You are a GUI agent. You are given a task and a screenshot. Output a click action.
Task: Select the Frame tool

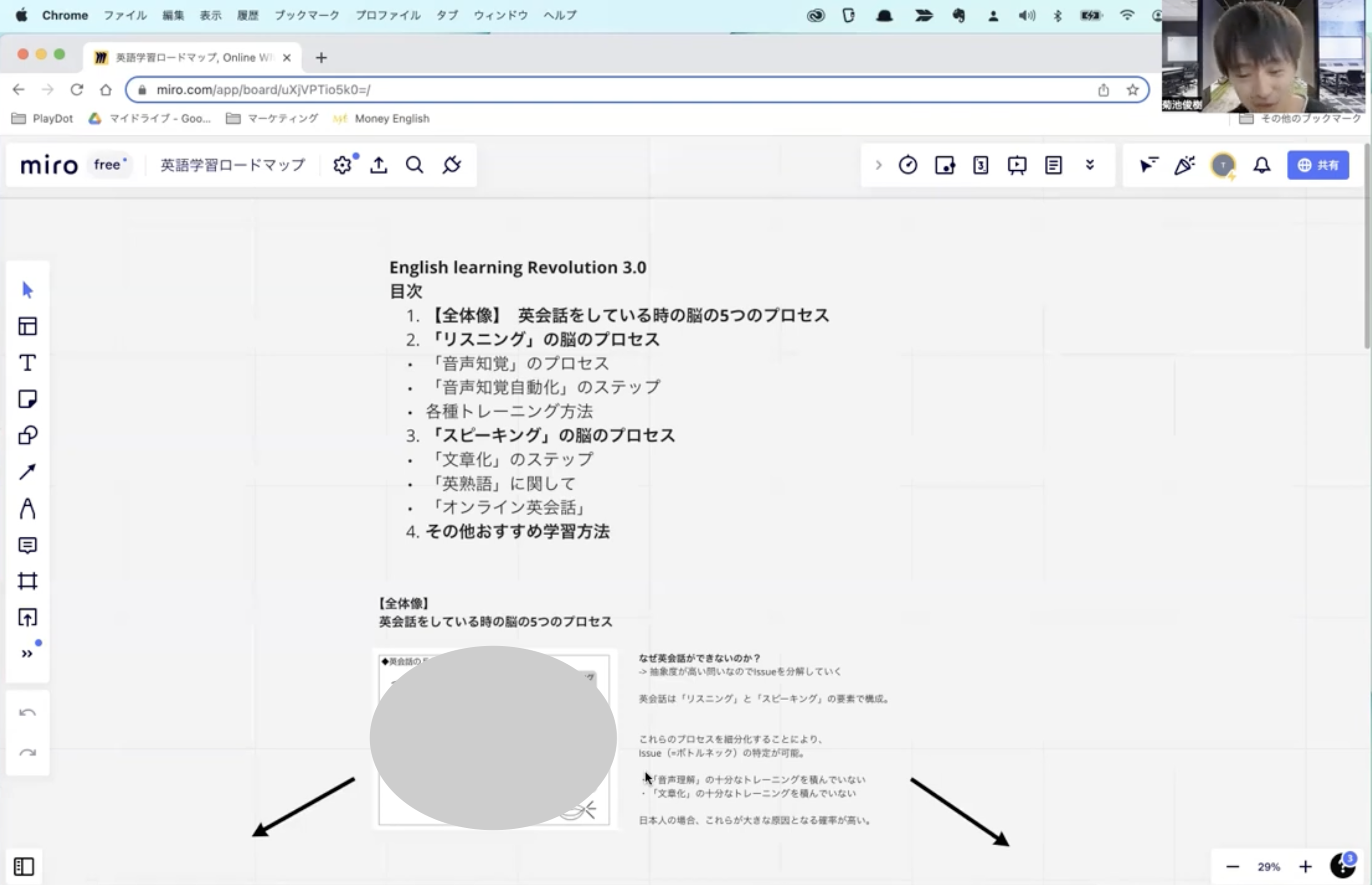click(x=27, y=581)
